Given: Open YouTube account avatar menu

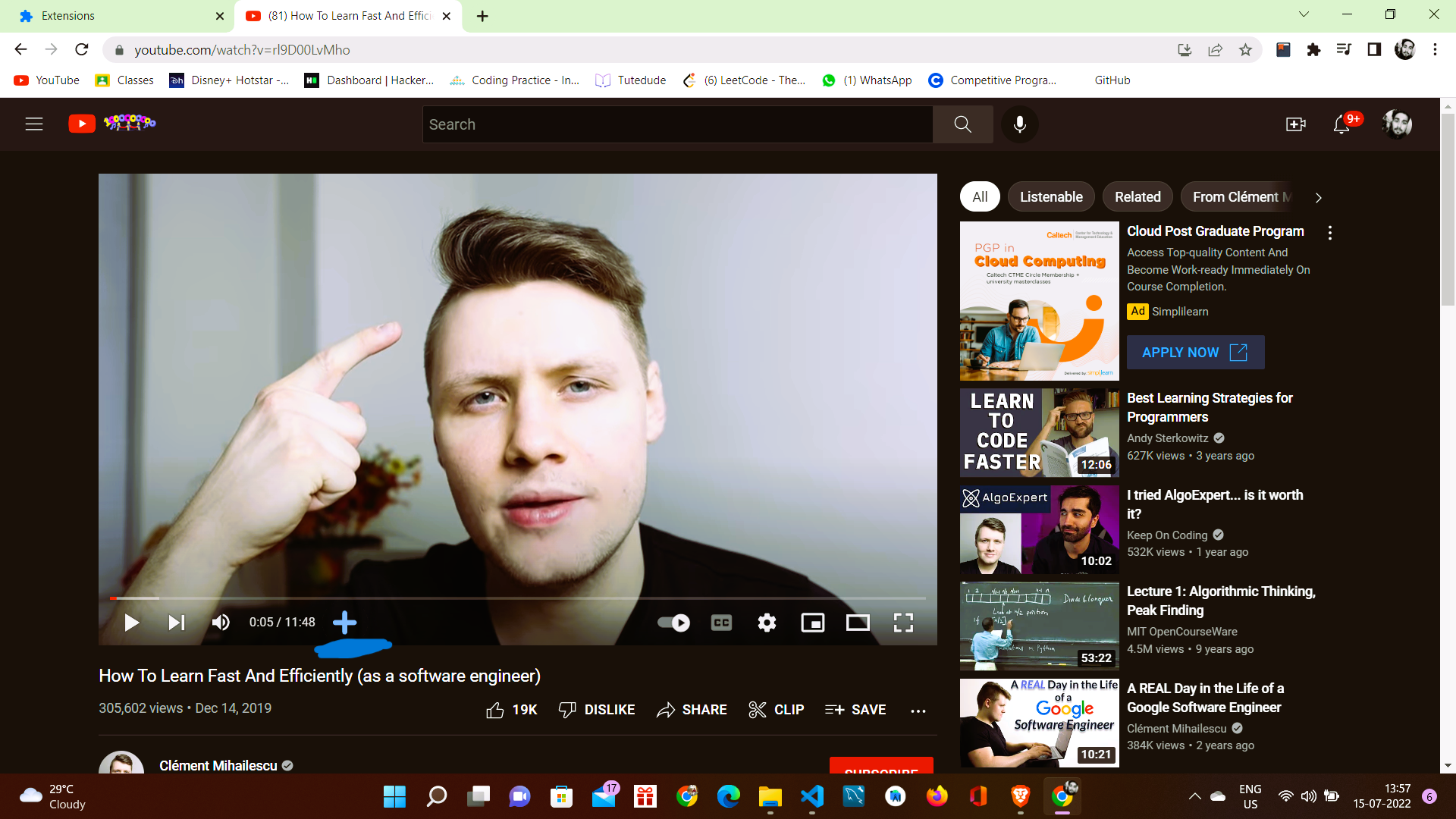Looking at the screenshot, I should [x=1397, y=124].
